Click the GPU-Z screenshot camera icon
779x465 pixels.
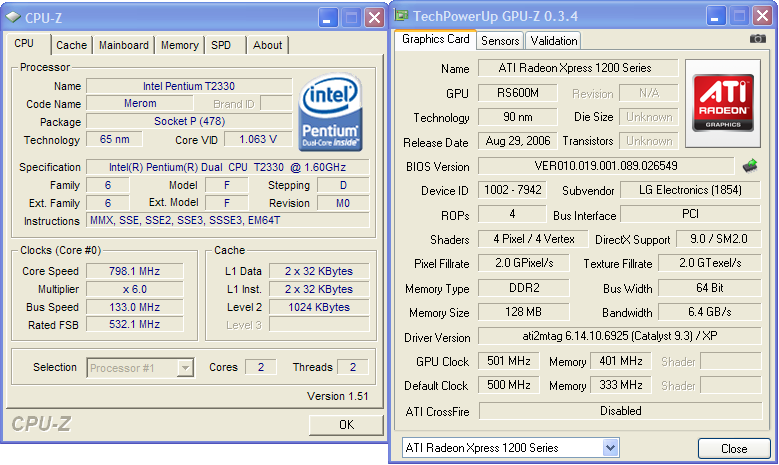click(757, 39)
